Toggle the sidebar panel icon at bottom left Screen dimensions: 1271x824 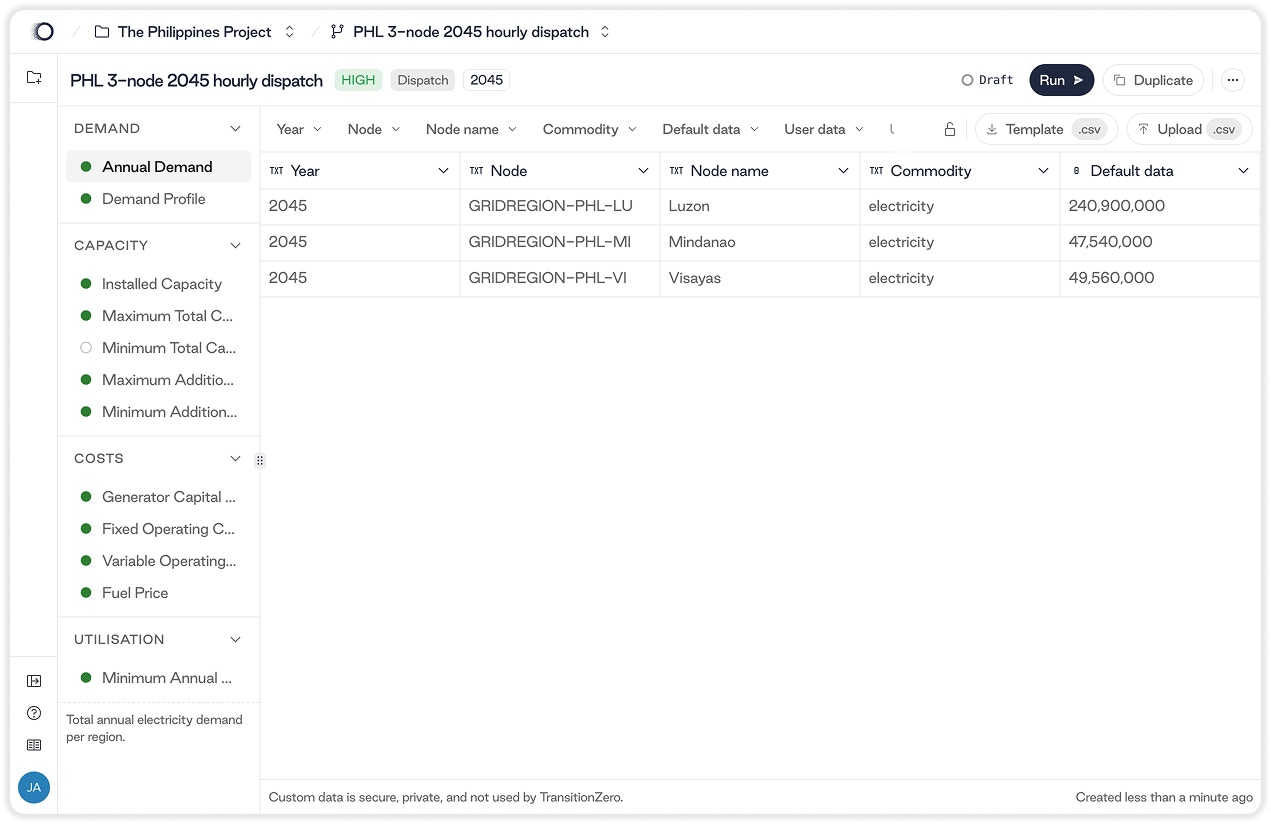point(34,681)
